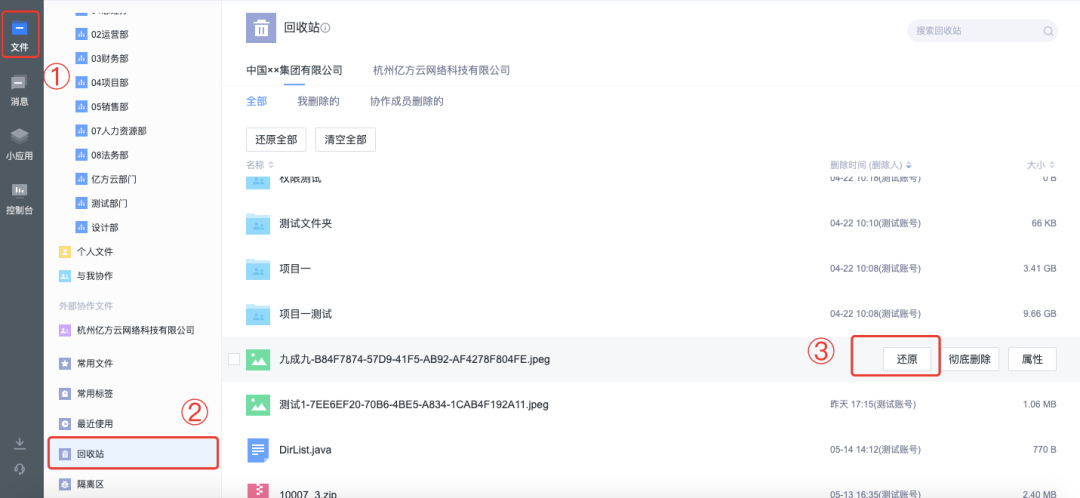The height and width of the screenshot is (498, 1080).
Task: Click the 设计部 department icon
Action: pos(80,227)
